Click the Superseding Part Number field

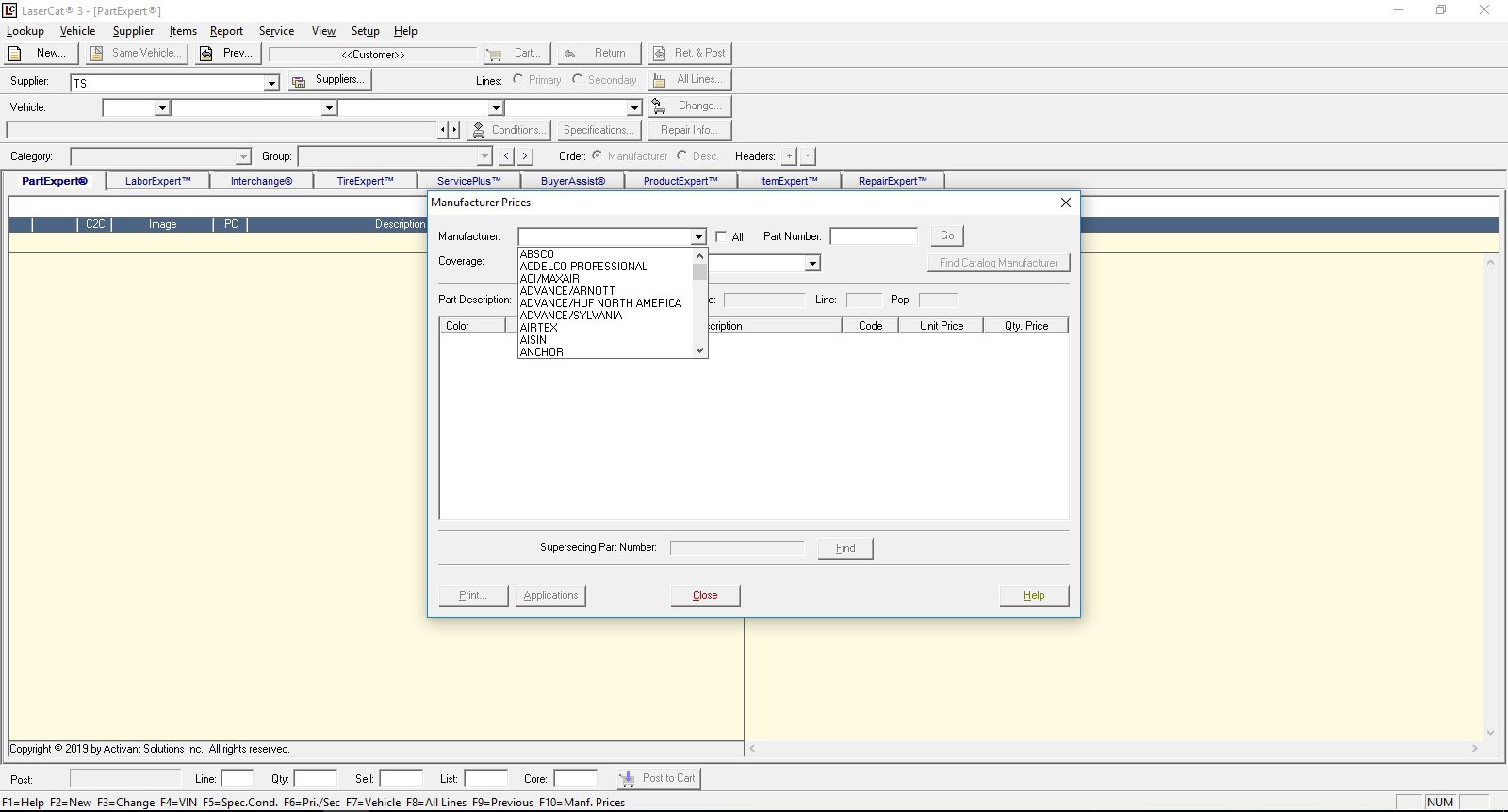tap(737, 547)
